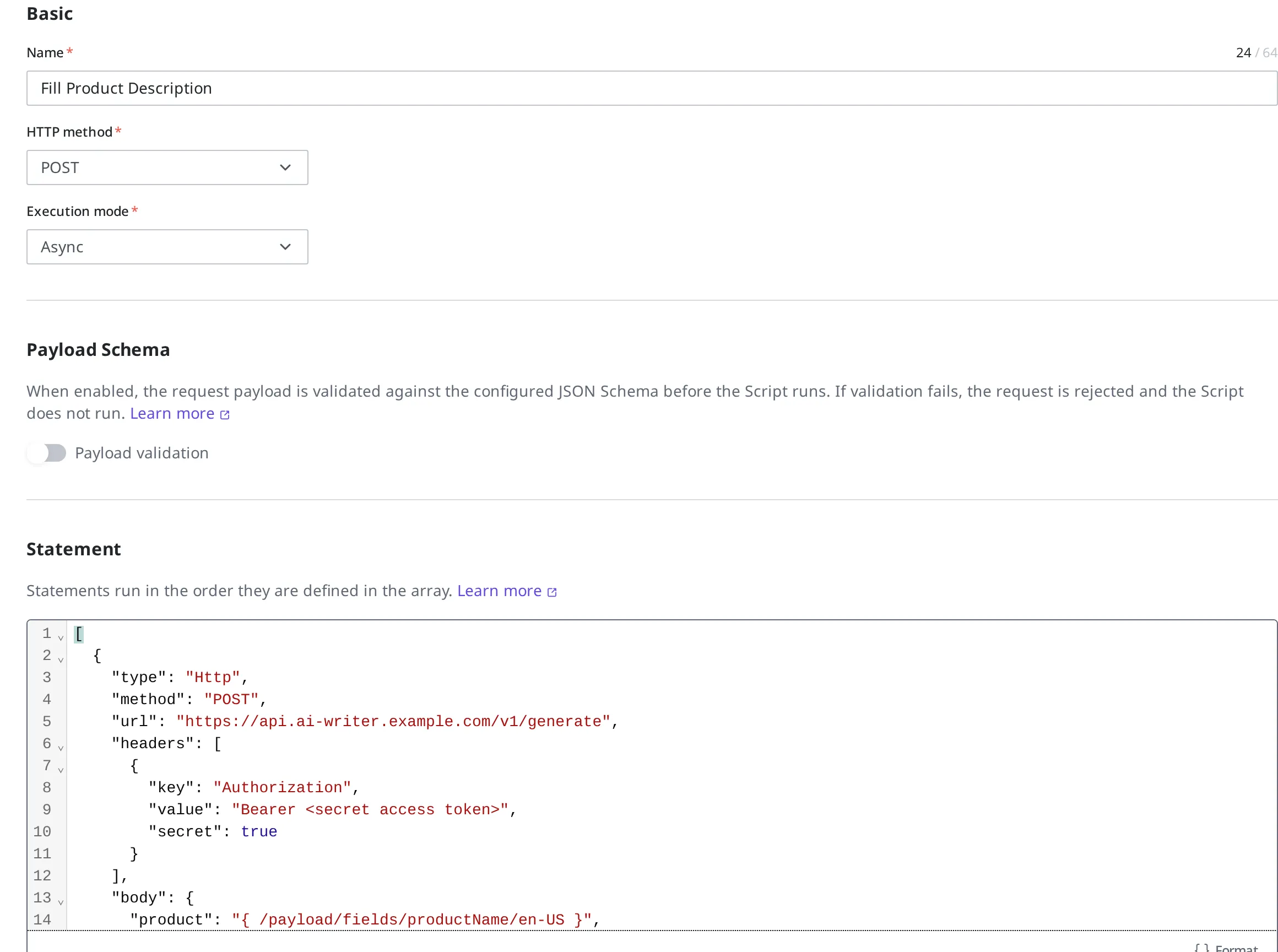Open the Execution mode dropdown
1278x952 pixels.
167,247
